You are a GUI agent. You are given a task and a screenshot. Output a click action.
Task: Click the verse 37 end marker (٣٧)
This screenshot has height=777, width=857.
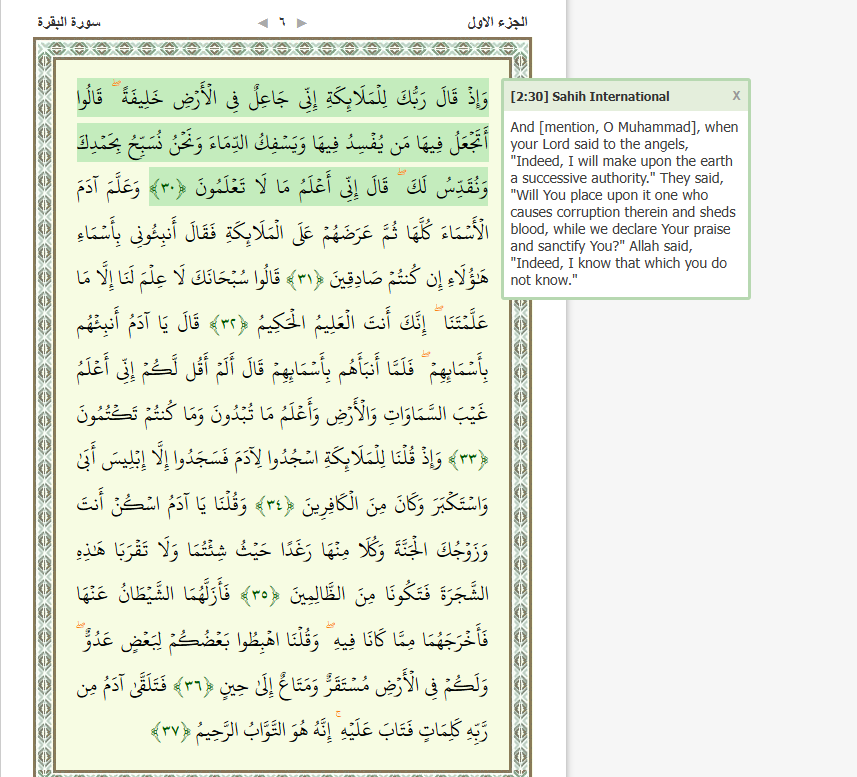[171, 731]
